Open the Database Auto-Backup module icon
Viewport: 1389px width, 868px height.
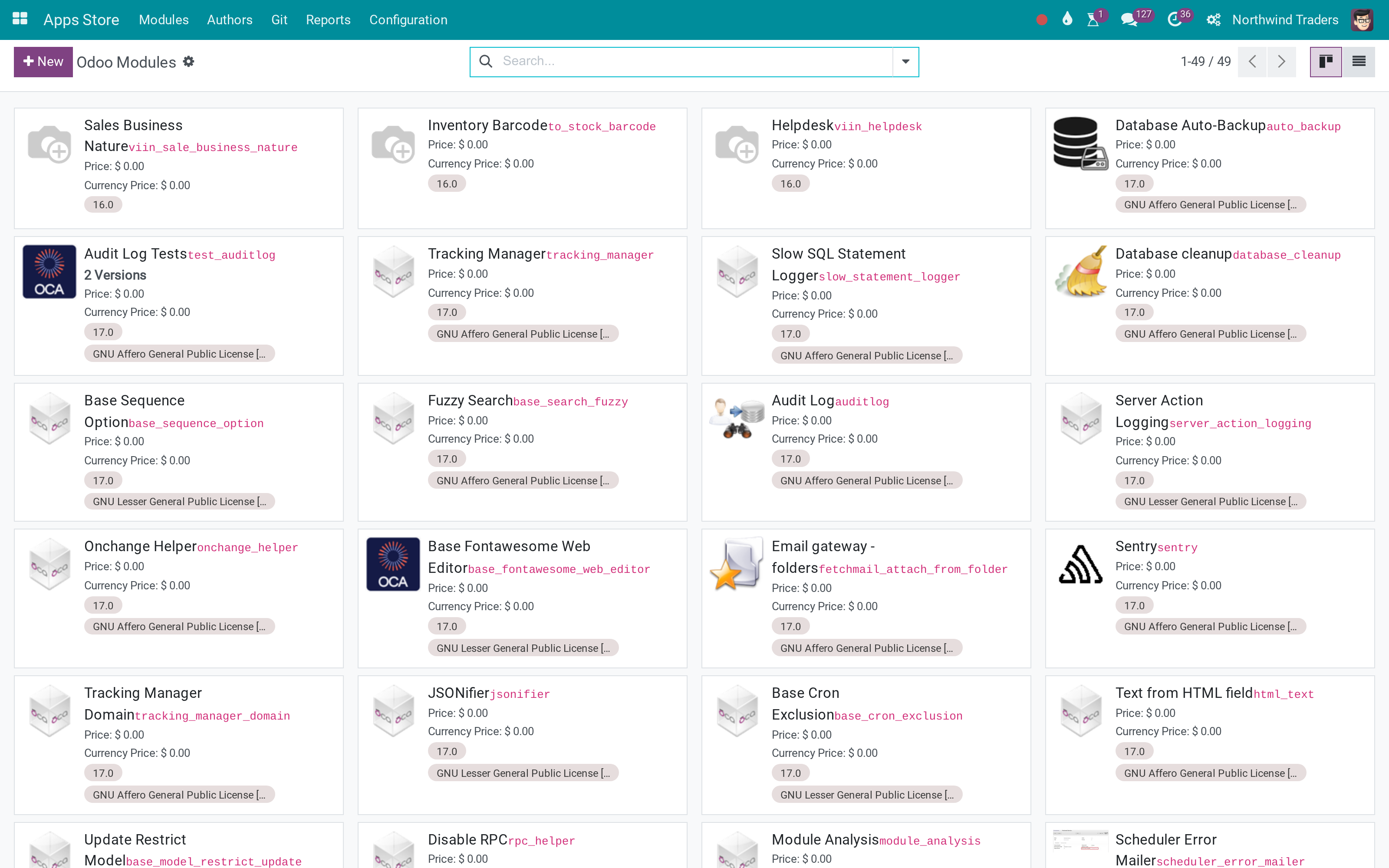pyautogui.click(x=1081, y=143)
